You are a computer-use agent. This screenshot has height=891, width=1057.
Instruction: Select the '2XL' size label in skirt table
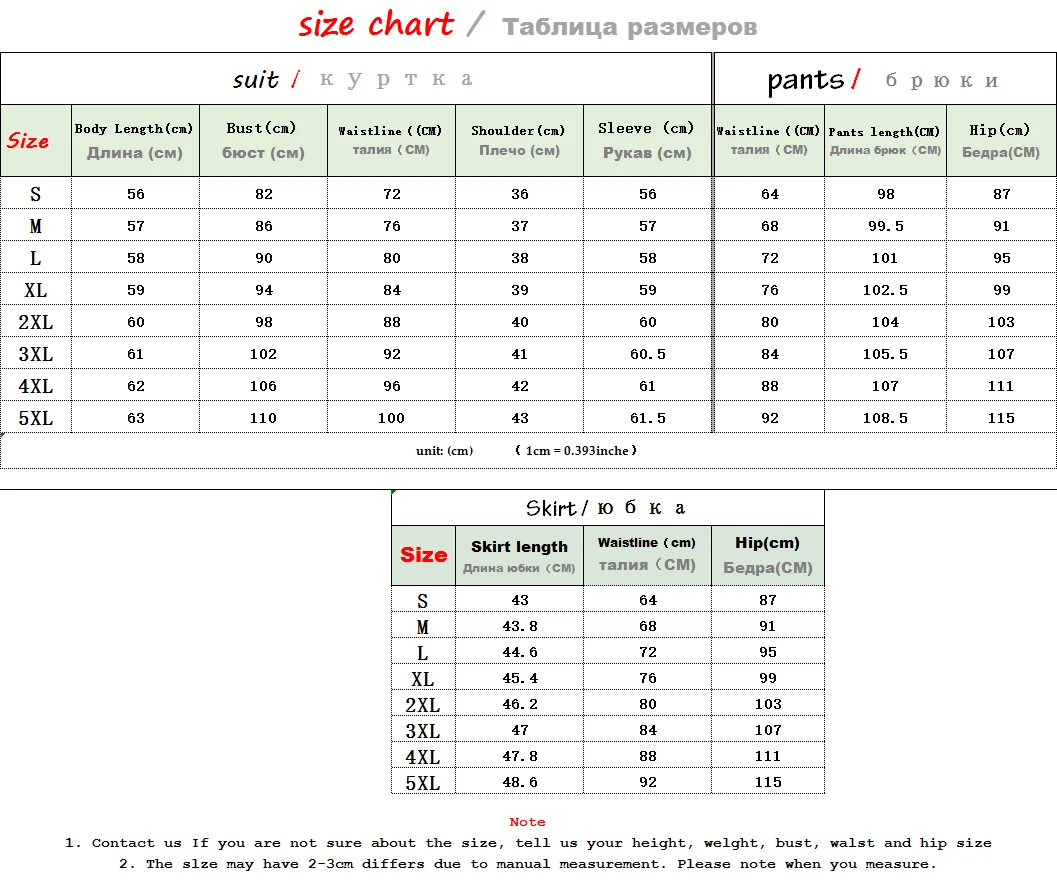coord(423,705)
